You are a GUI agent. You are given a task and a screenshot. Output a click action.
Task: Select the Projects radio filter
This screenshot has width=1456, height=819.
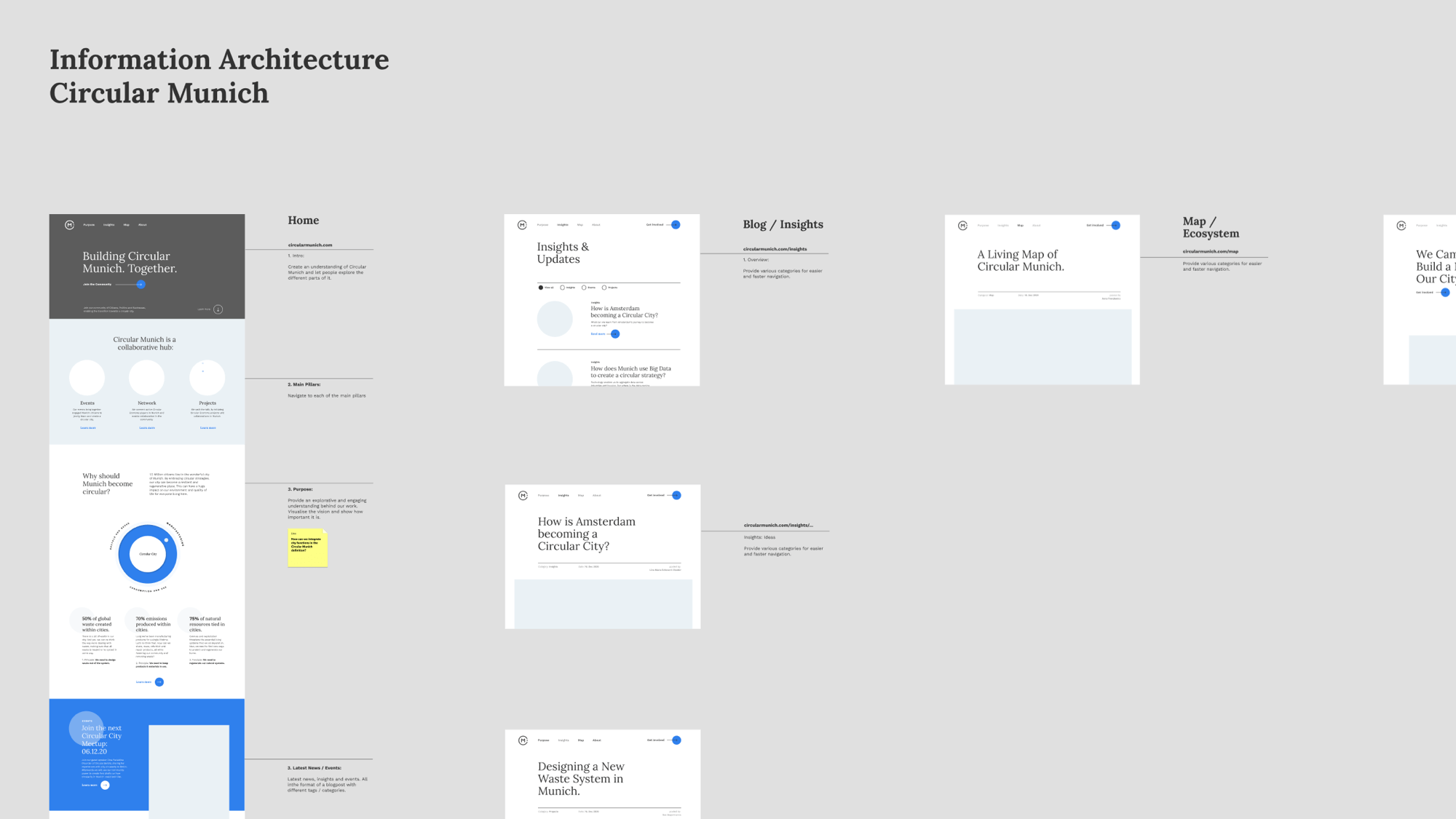point(604,288)
